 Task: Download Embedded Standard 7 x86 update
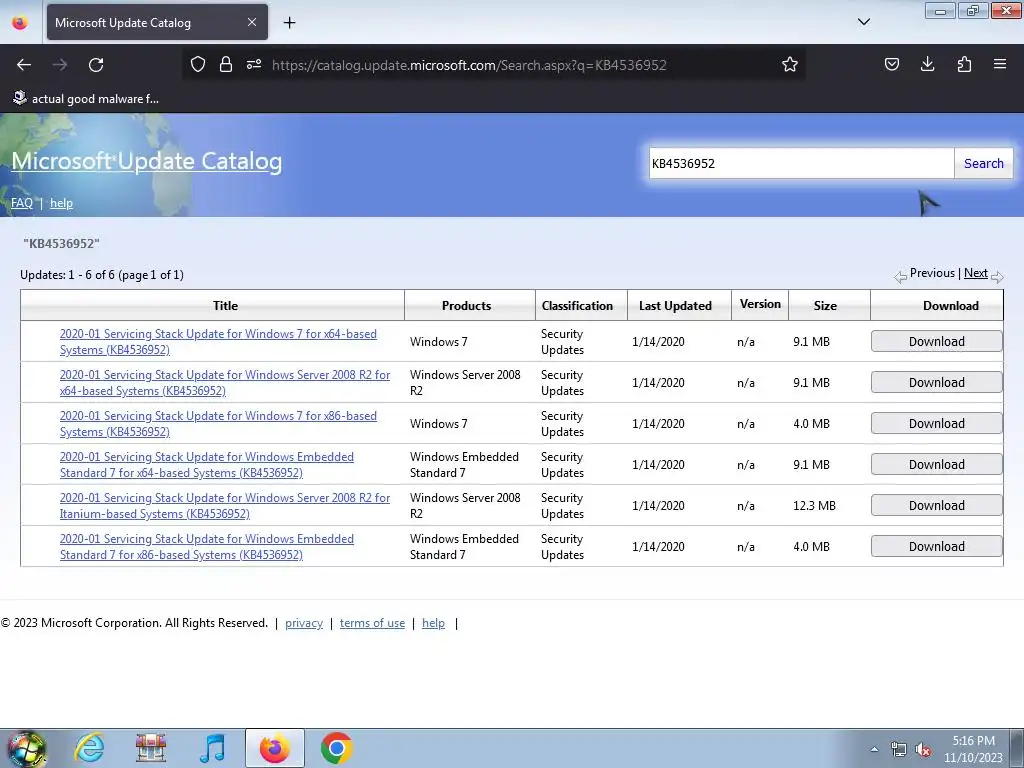coord(936,547)
